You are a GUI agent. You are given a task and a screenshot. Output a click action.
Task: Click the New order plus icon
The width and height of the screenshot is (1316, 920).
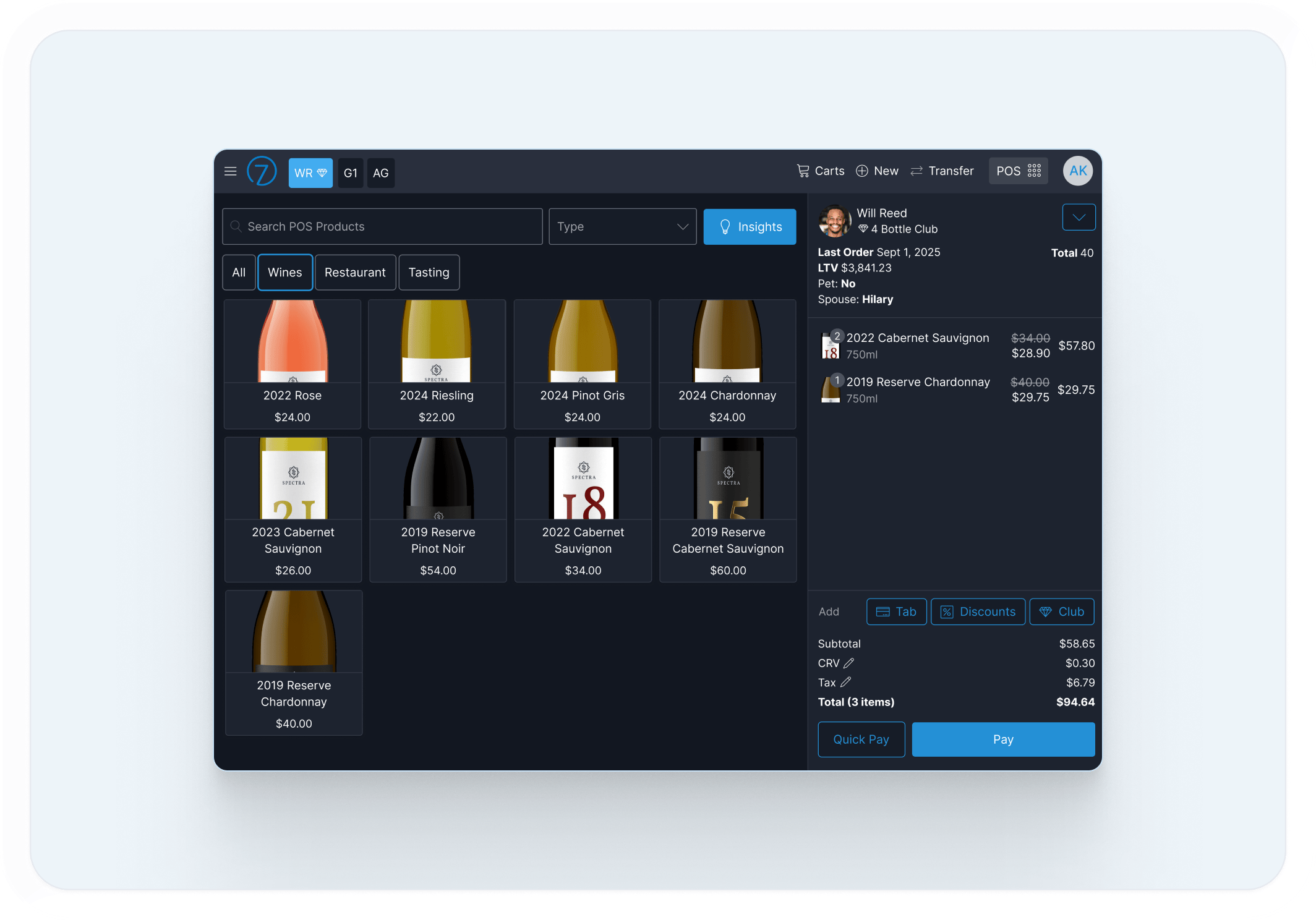[x=861, y=171]
